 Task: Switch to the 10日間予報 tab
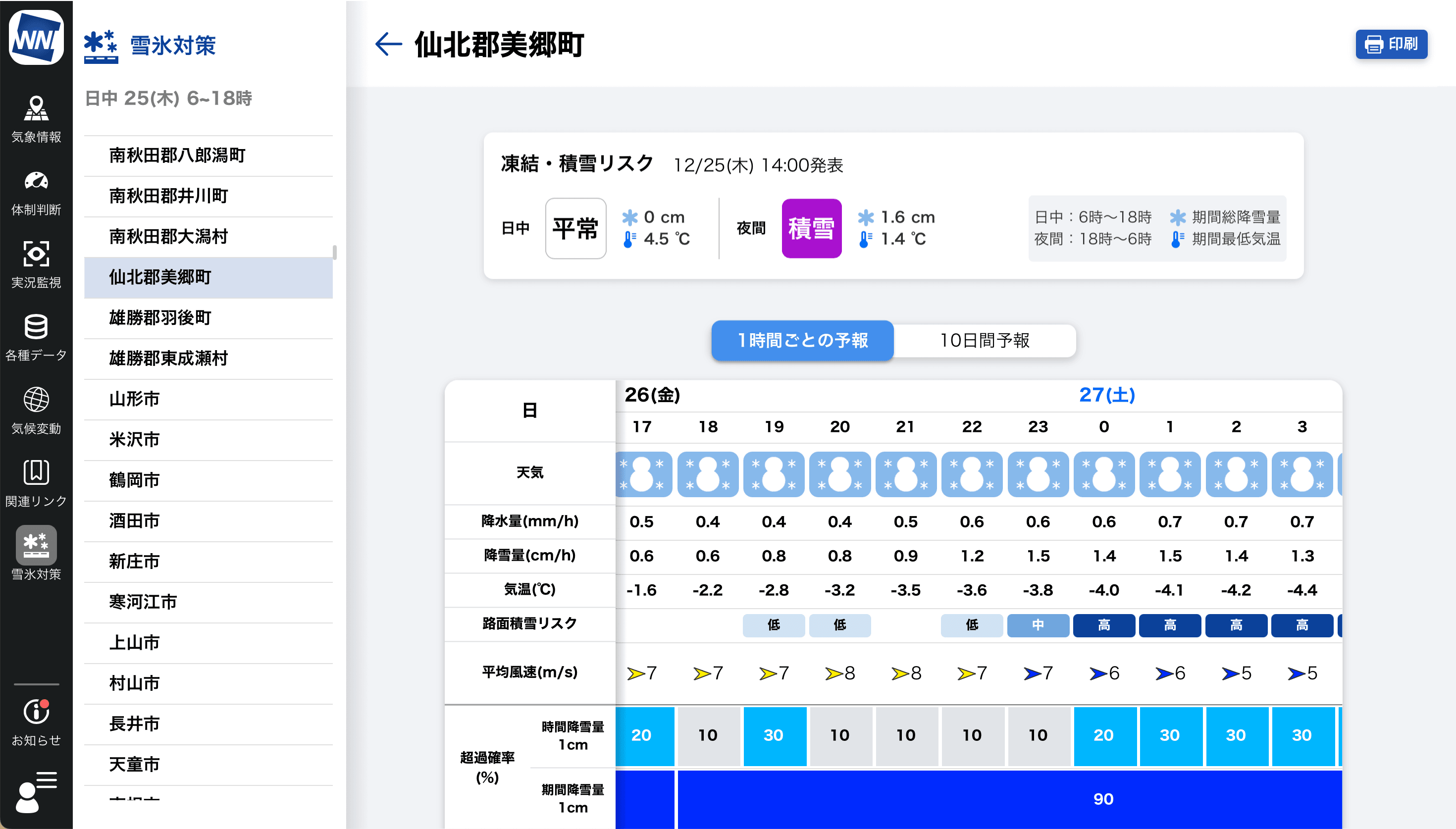click(x=984, y=341)
